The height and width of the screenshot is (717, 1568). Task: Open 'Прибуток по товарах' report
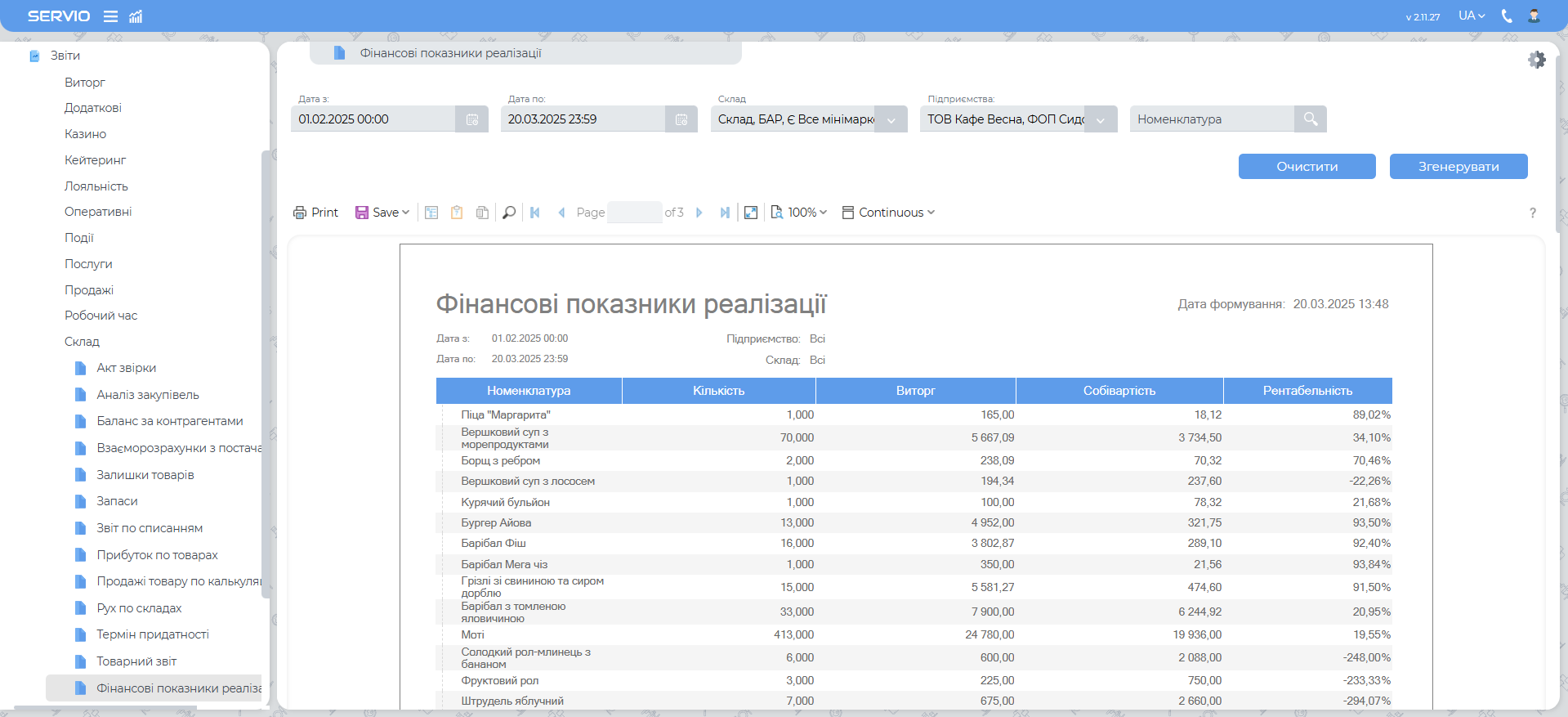tap(157, 555)
